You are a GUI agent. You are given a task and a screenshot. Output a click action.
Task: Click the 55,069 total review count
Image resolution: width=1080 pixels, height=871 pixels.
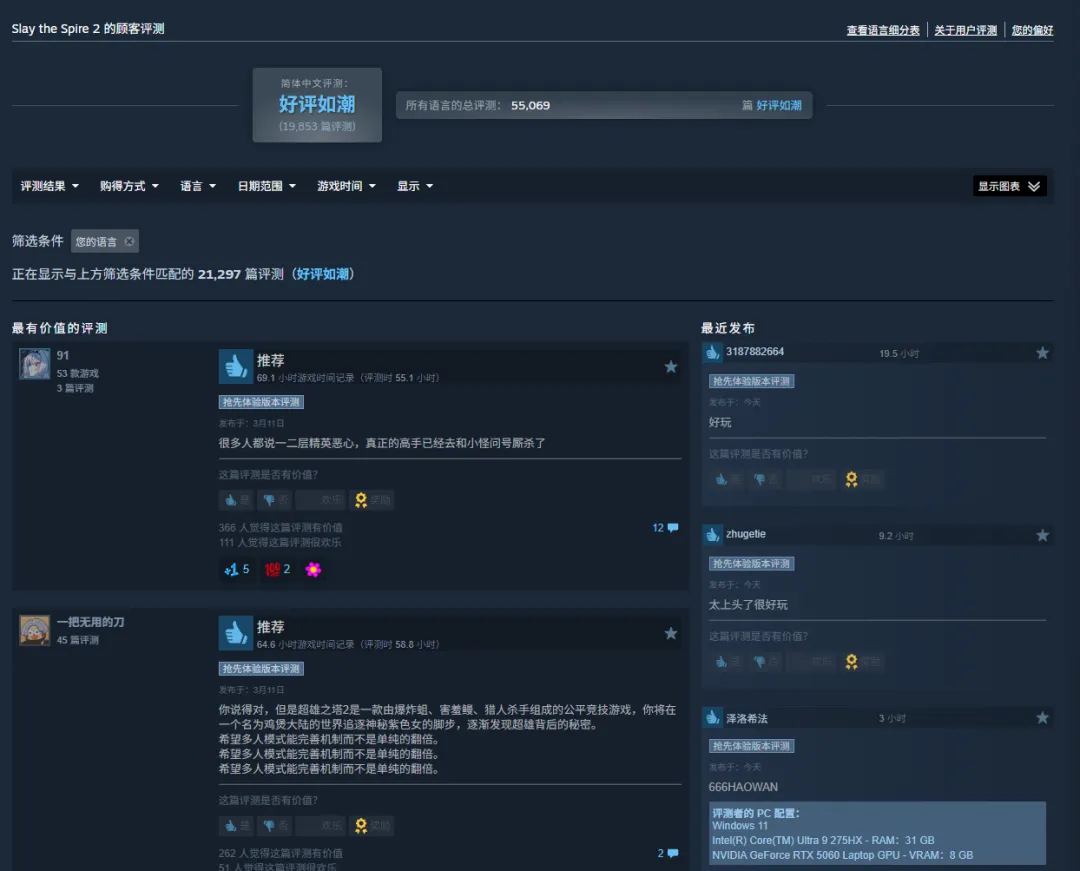(530, 105)
